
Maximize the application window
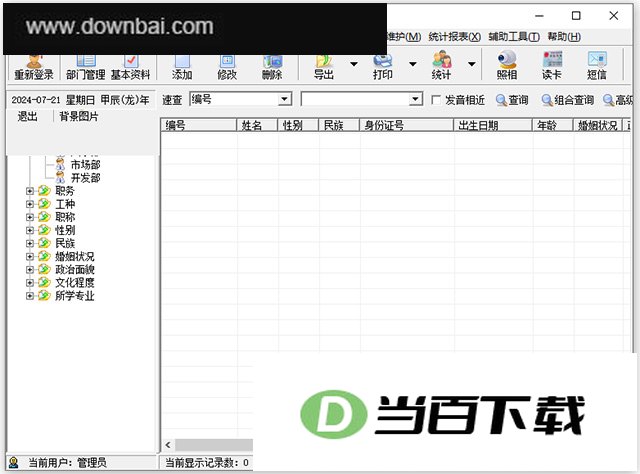(576, 16)
